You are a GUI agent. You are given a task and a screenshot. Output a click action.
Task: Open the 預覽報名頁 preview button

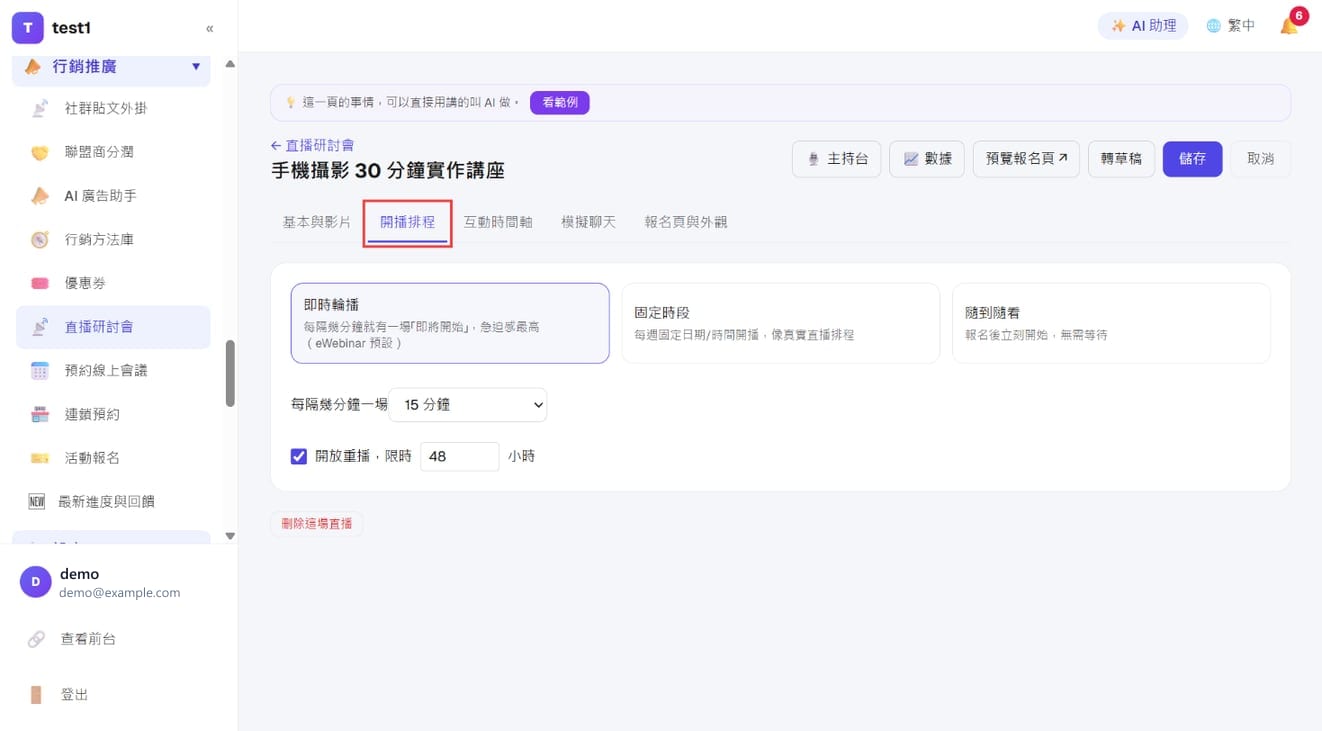[x=1026, y=159]
